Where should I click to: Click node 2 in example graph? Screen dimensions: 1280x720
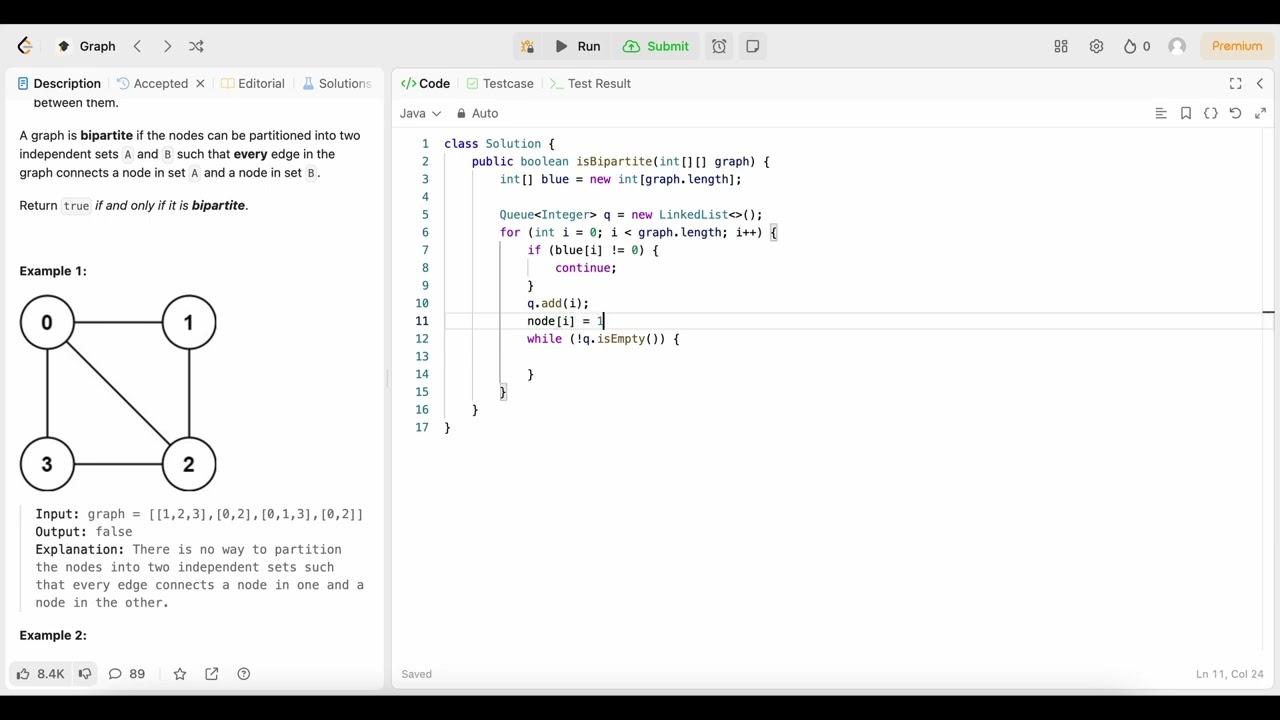click(x=189, y=464)
